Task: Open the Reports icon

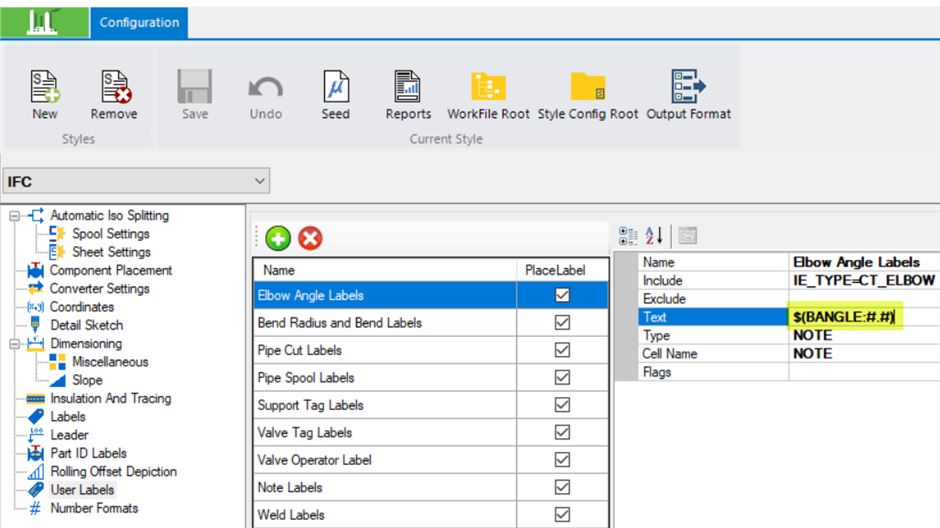Action: click(x=408, y=87)
